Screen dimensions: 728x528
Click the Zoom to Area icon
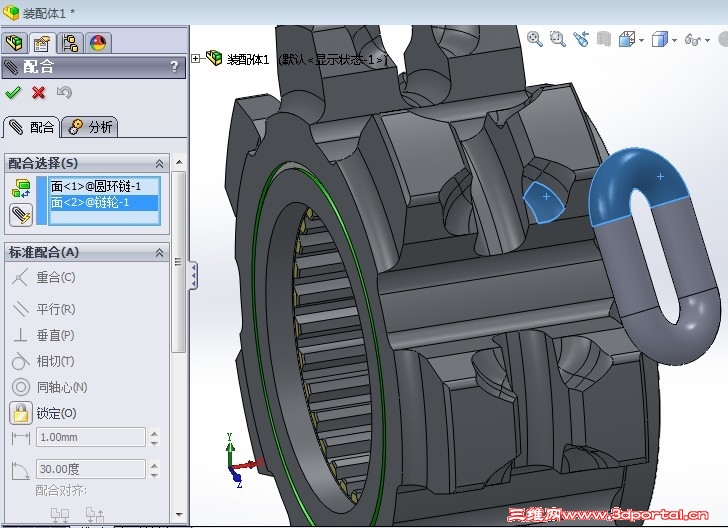[557, 39]
